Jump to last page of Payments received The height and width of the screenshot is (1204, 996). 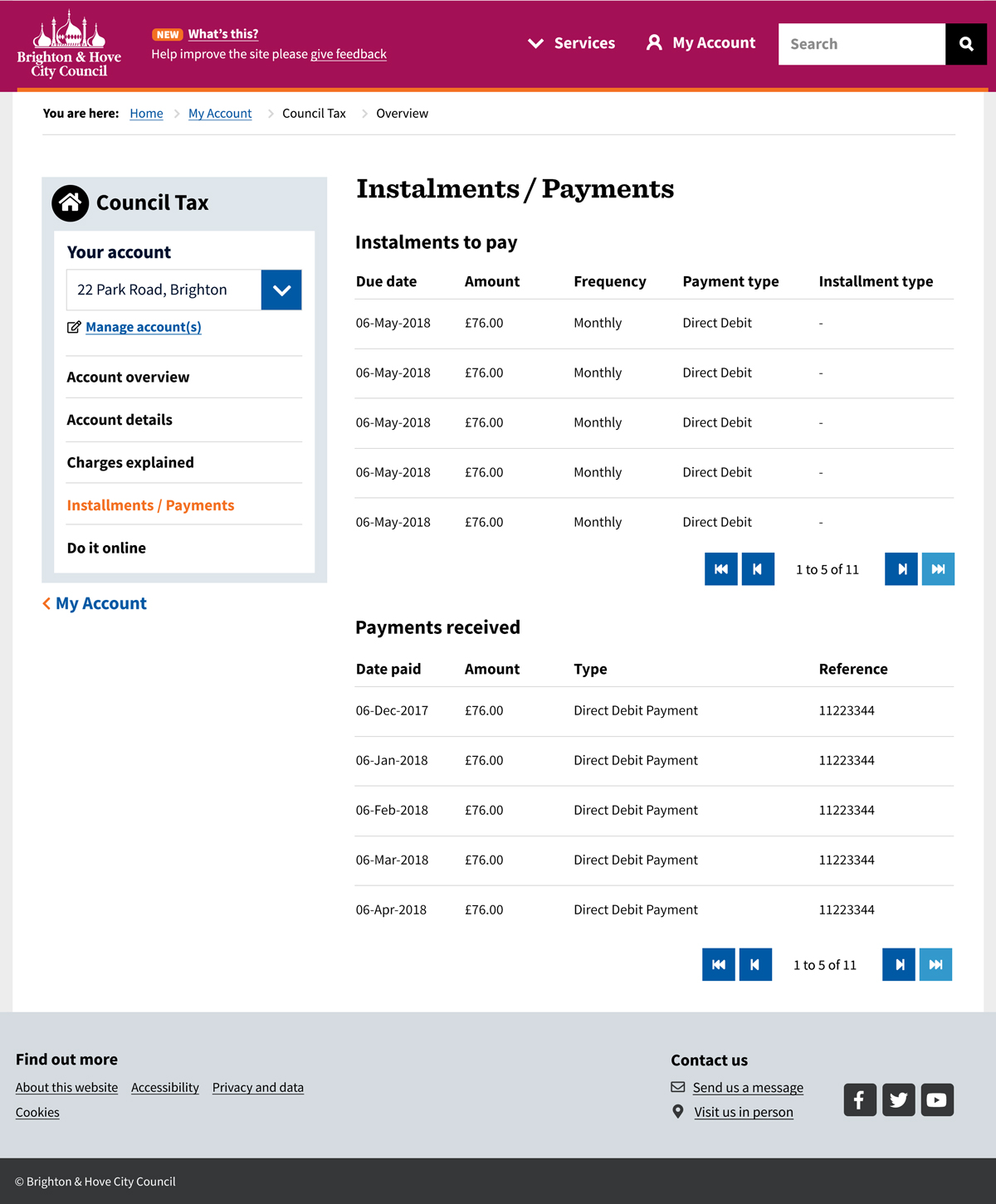click(935, 964)
